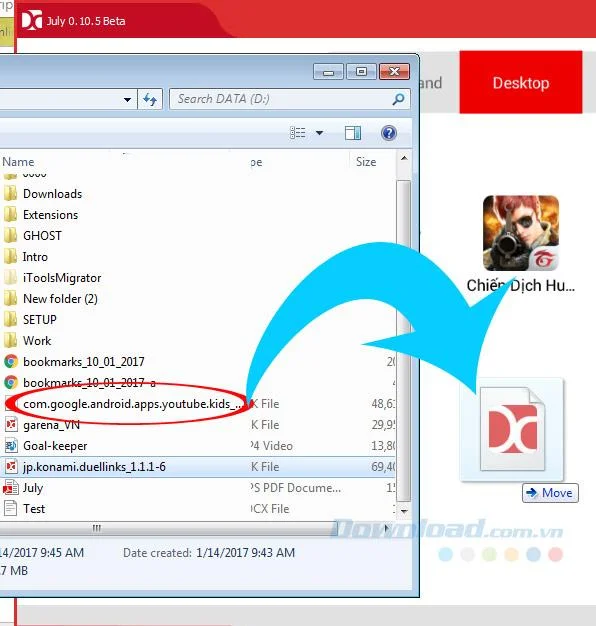Screen dimensions: 596x626
Task: Click the search magnifier icon
Action: [398, 99]
